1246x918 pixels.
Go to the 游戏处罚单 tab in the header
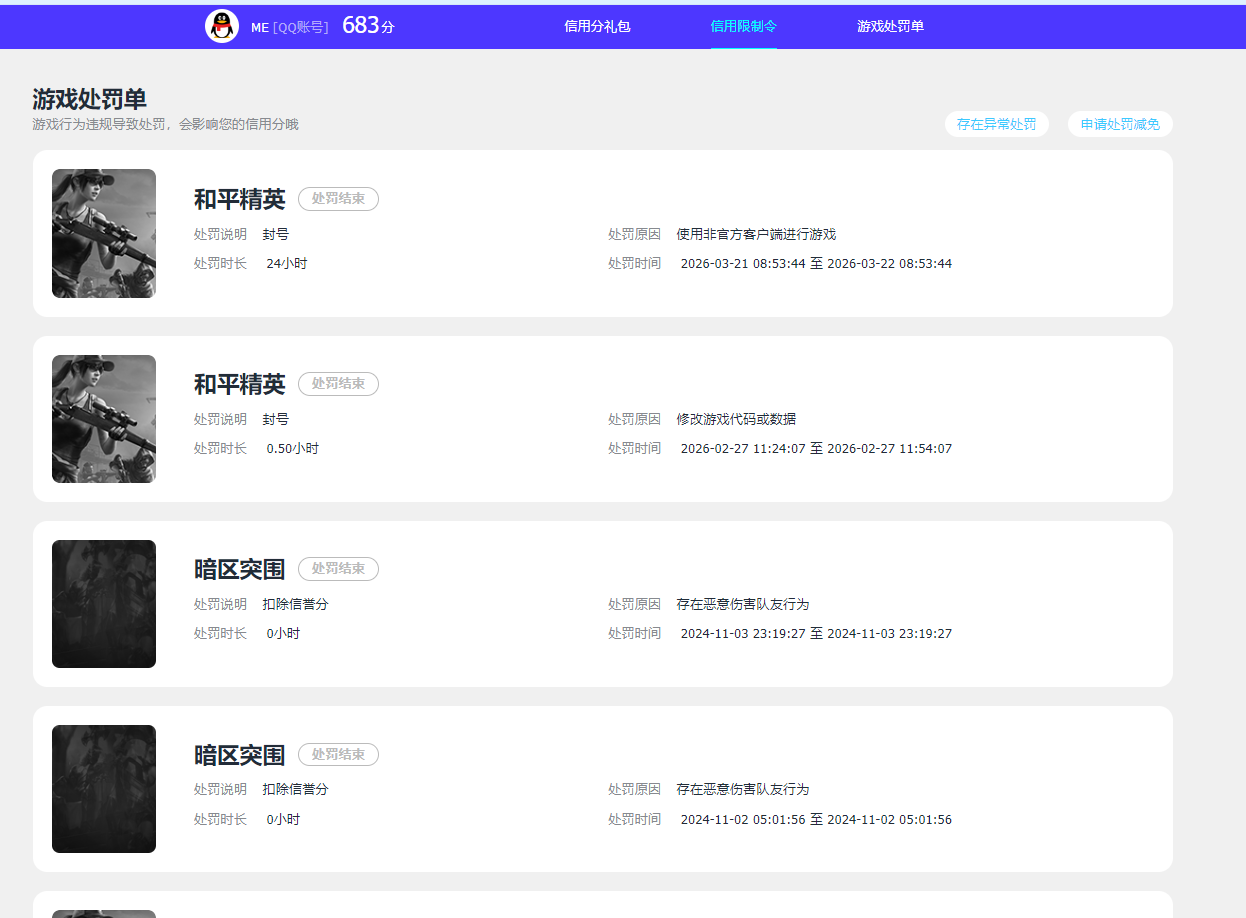tap(890, 26)
